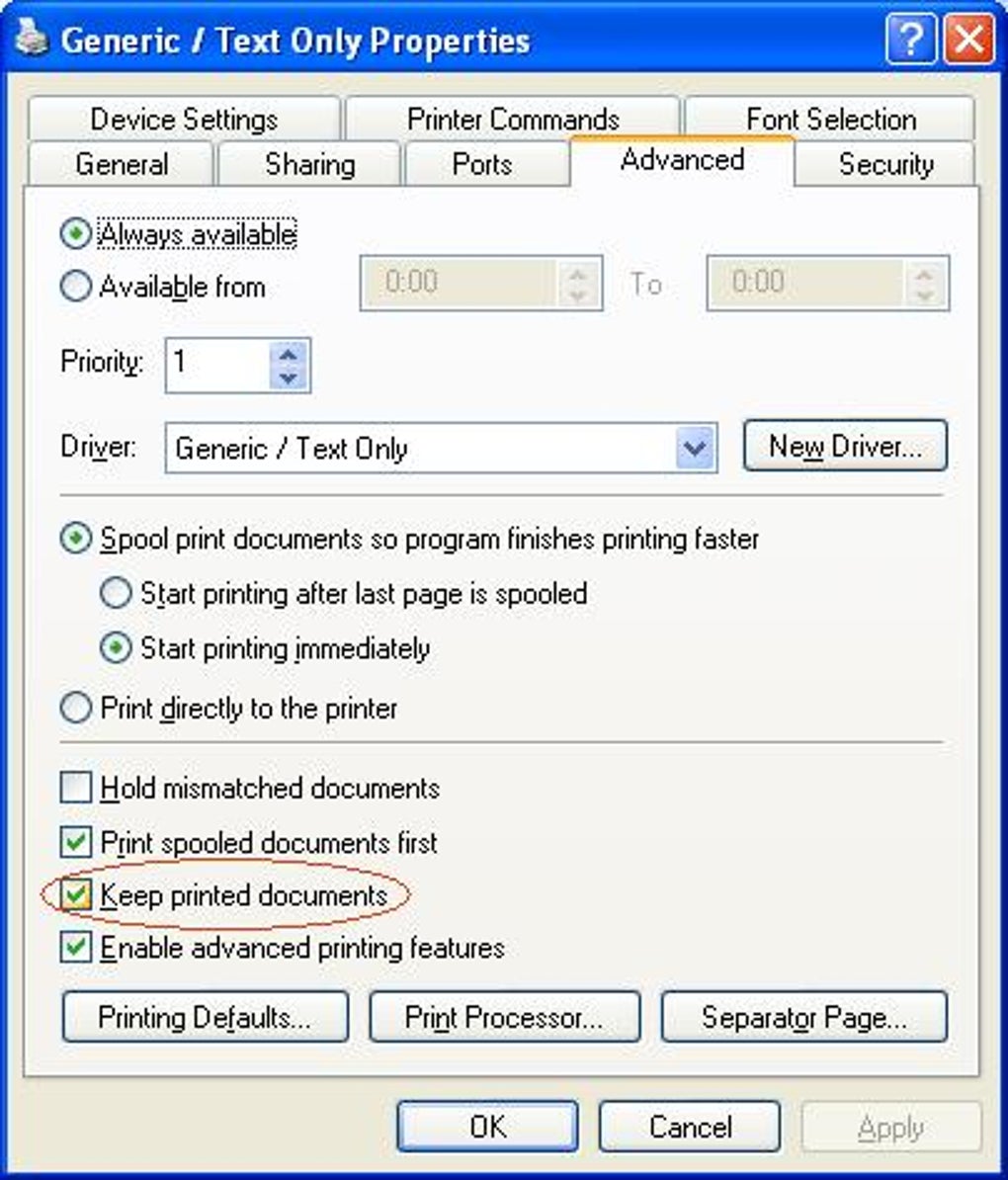
Task: Open Separator Page settings
Action: pos(804,1018)
